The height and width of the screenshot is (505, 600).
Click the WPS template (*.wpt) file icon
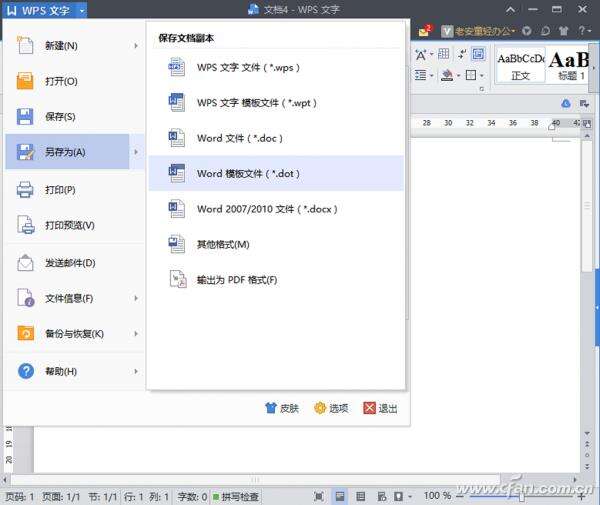click(x=177, y=103)
